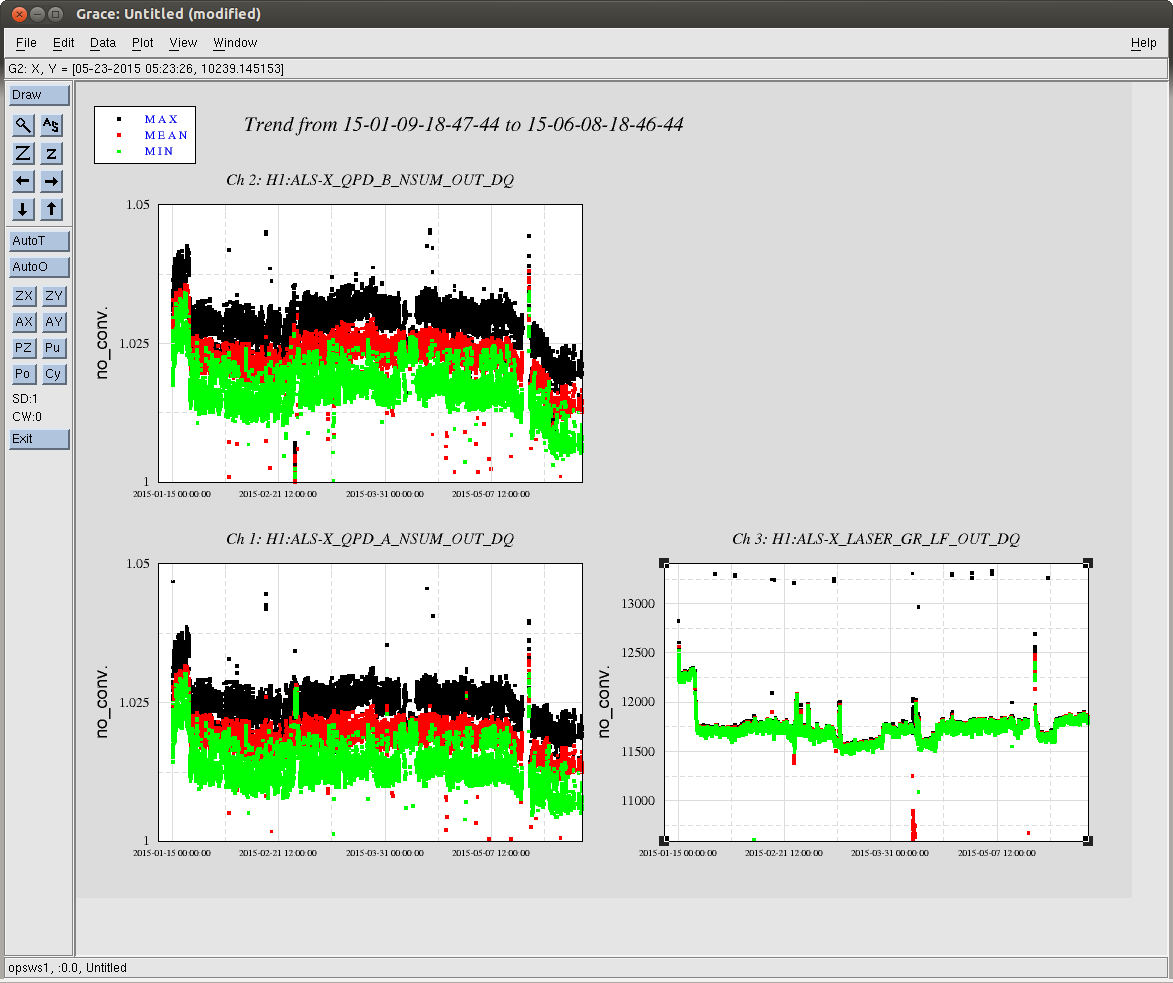This screenshot has width=1173, height=983.
Task: Click the '11500' Y-axis tick label
Action: tap(638, 752)
